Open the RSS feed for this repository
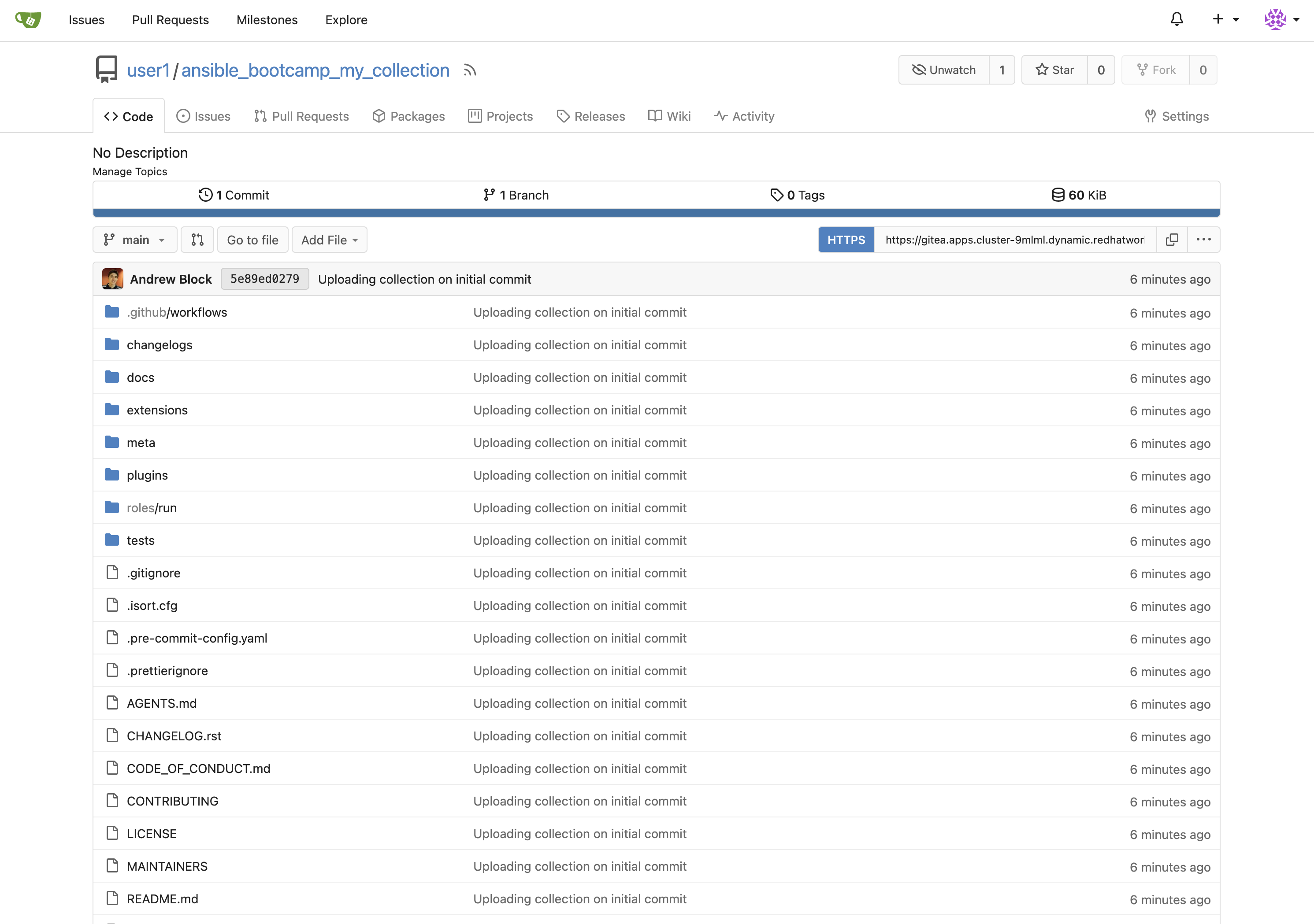This screenshot has width=1314, height=924. click(470, 70)
